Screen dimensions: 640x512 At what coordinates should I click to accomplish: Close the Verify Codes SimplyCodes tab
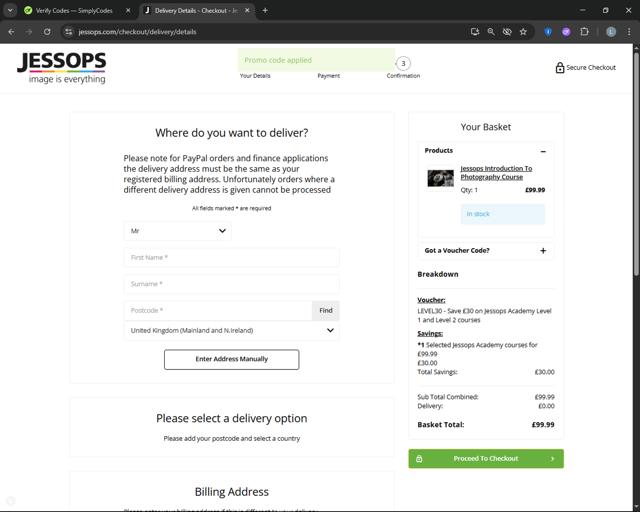[x=128, y=11]
